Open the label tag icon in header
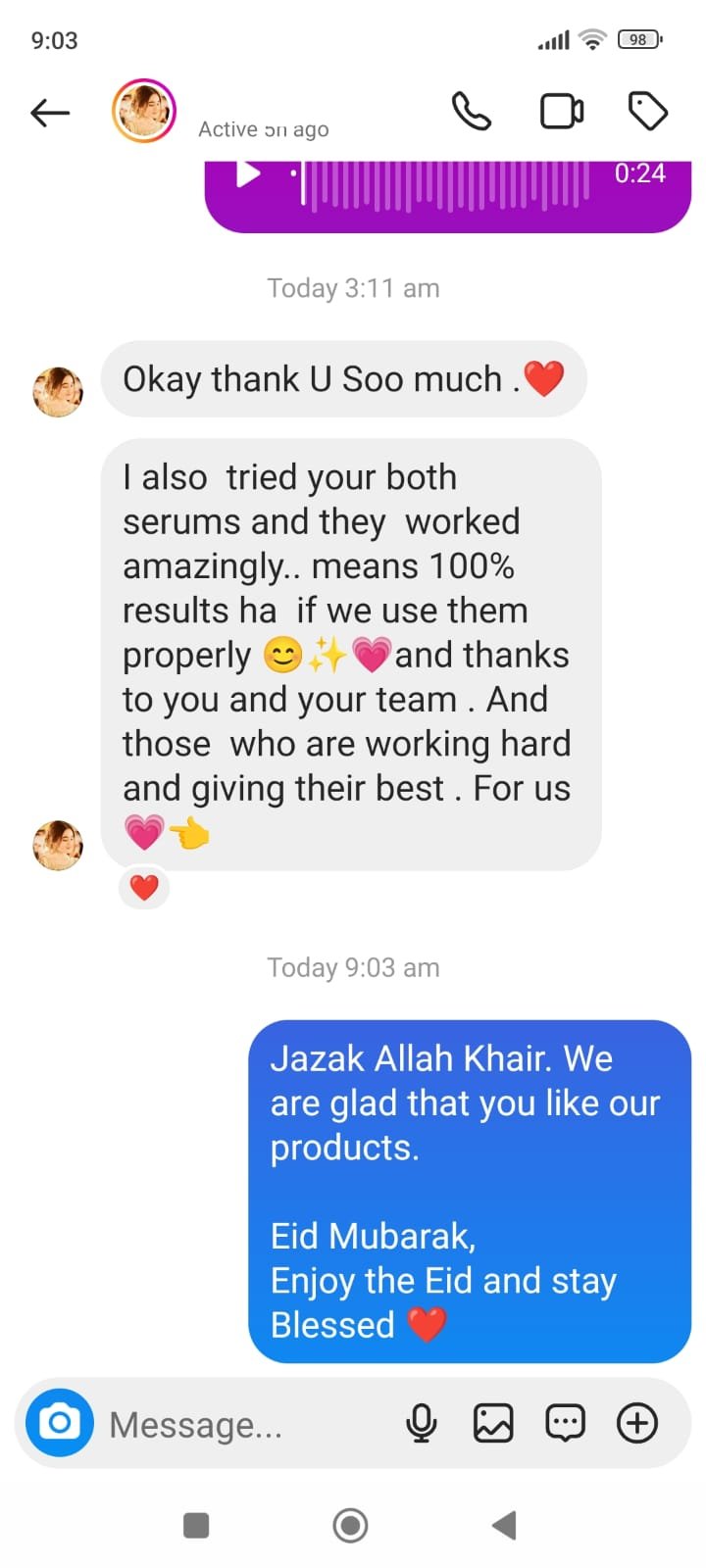 click(x=647, y=112)
